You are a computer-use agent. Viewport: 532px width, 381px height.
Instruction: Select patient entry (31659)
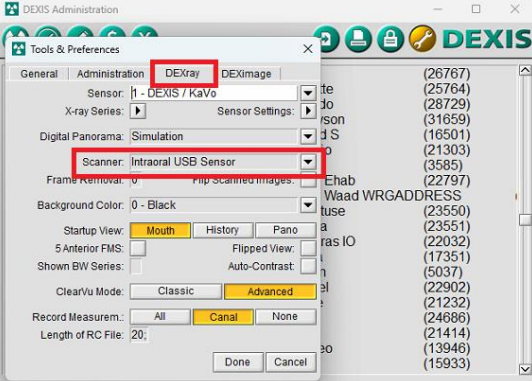point(446,119)
